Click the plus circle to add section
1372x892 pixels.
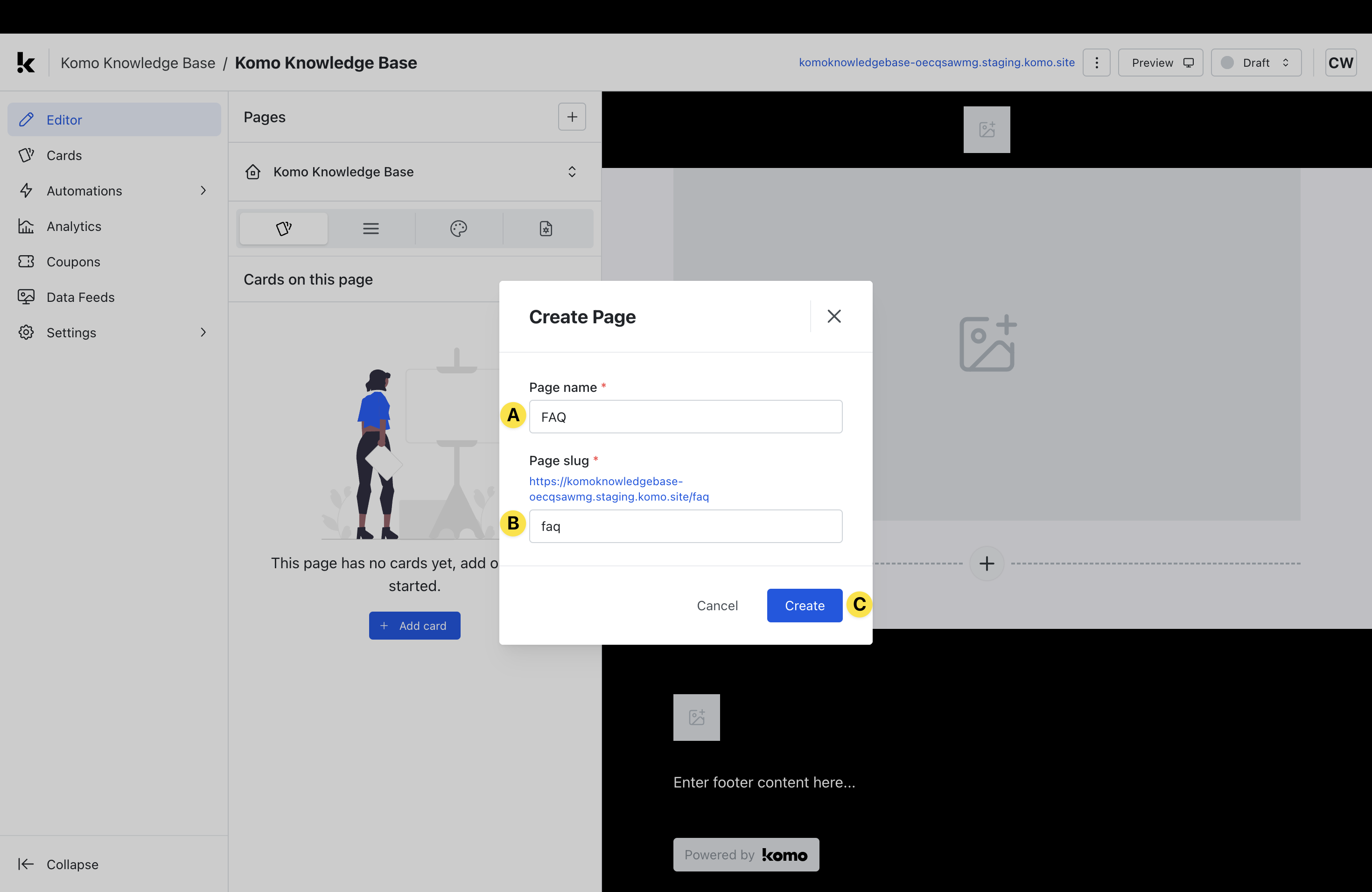987,564
